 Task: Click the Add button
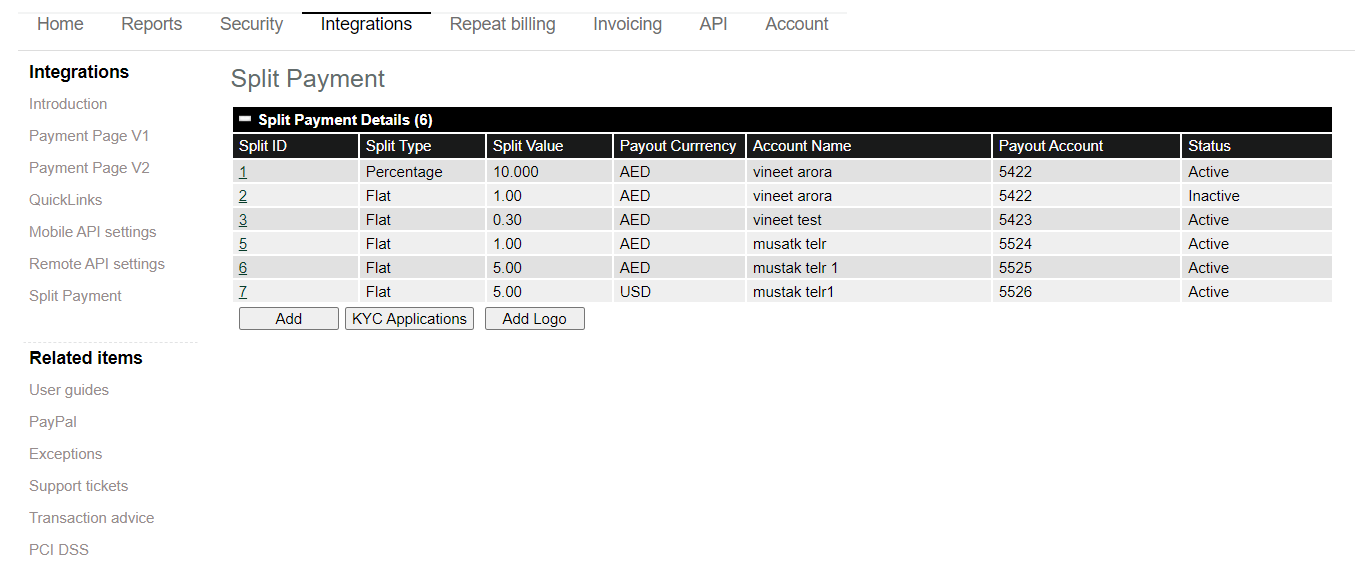coord(289,318)
